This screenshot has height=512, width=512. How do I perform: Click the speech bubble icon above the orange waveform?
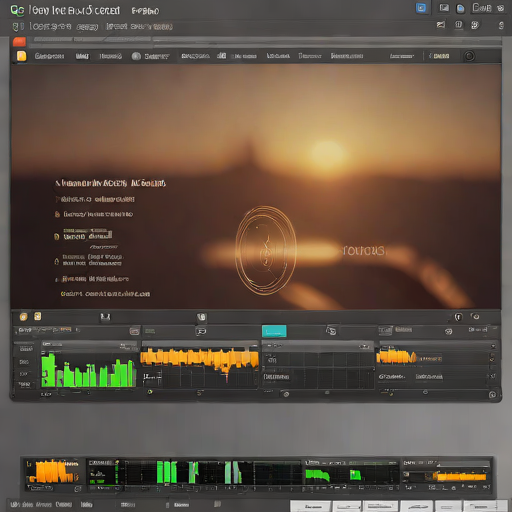[201, 331]
